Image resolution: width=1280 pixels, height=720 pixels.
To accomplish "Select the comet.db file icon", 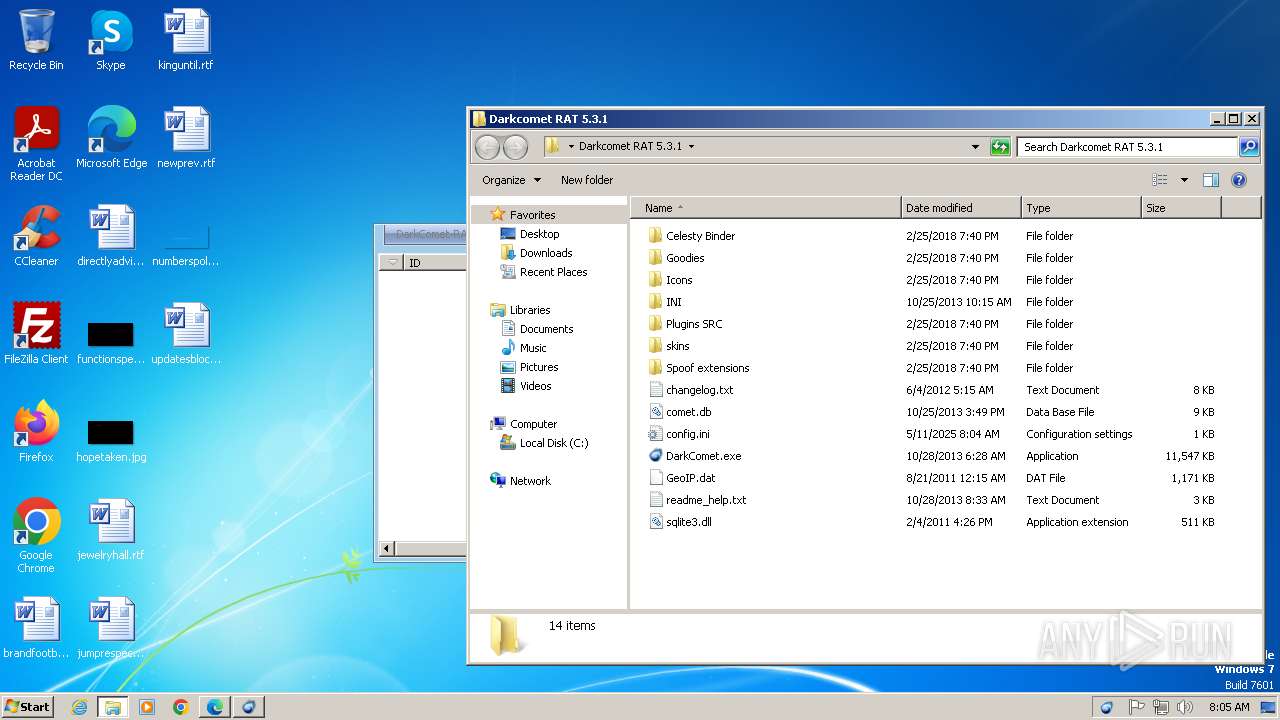I will click(656, 412).
